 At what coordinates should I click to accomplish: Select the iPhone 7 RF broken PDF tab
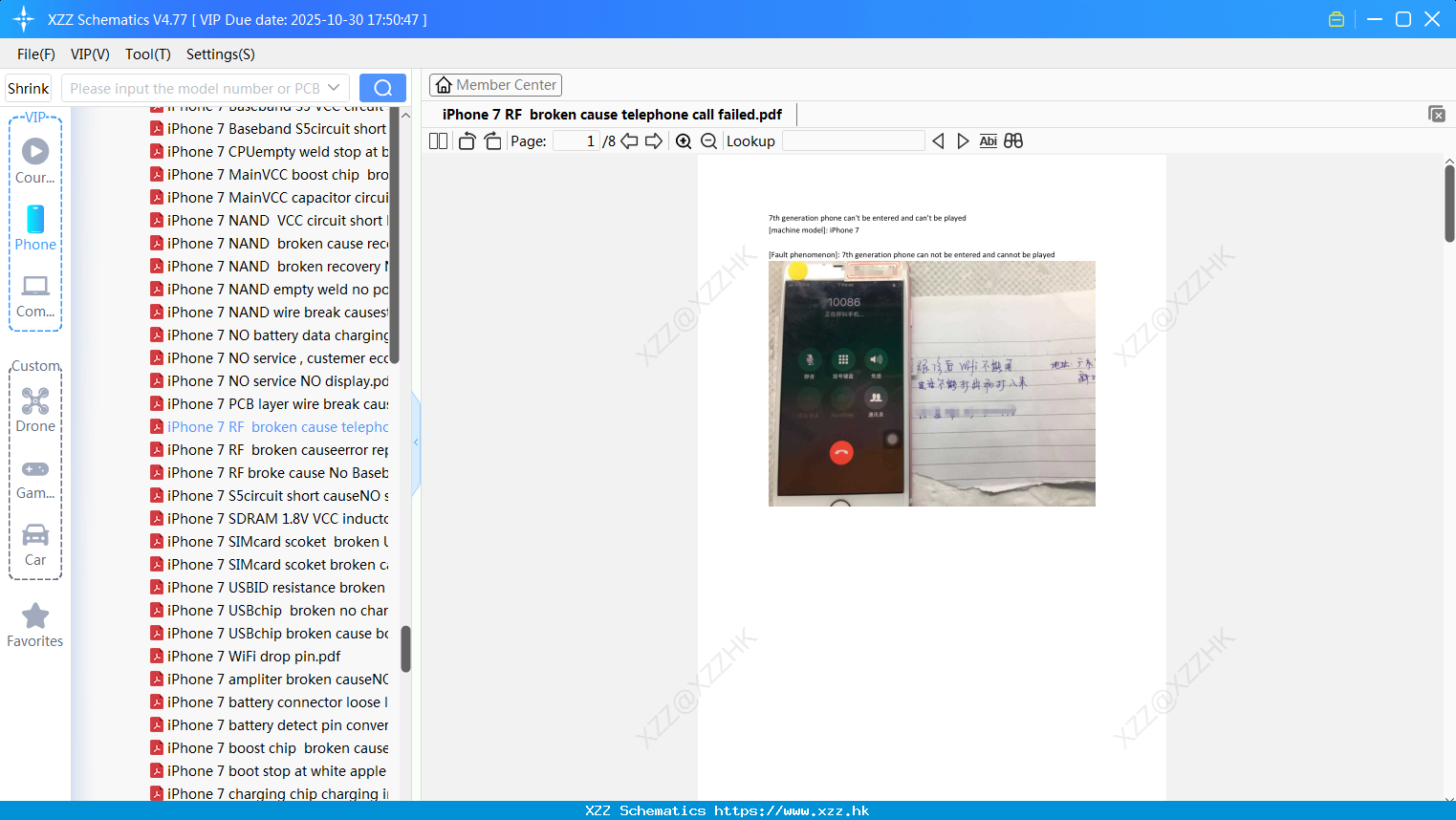(612, 115)
